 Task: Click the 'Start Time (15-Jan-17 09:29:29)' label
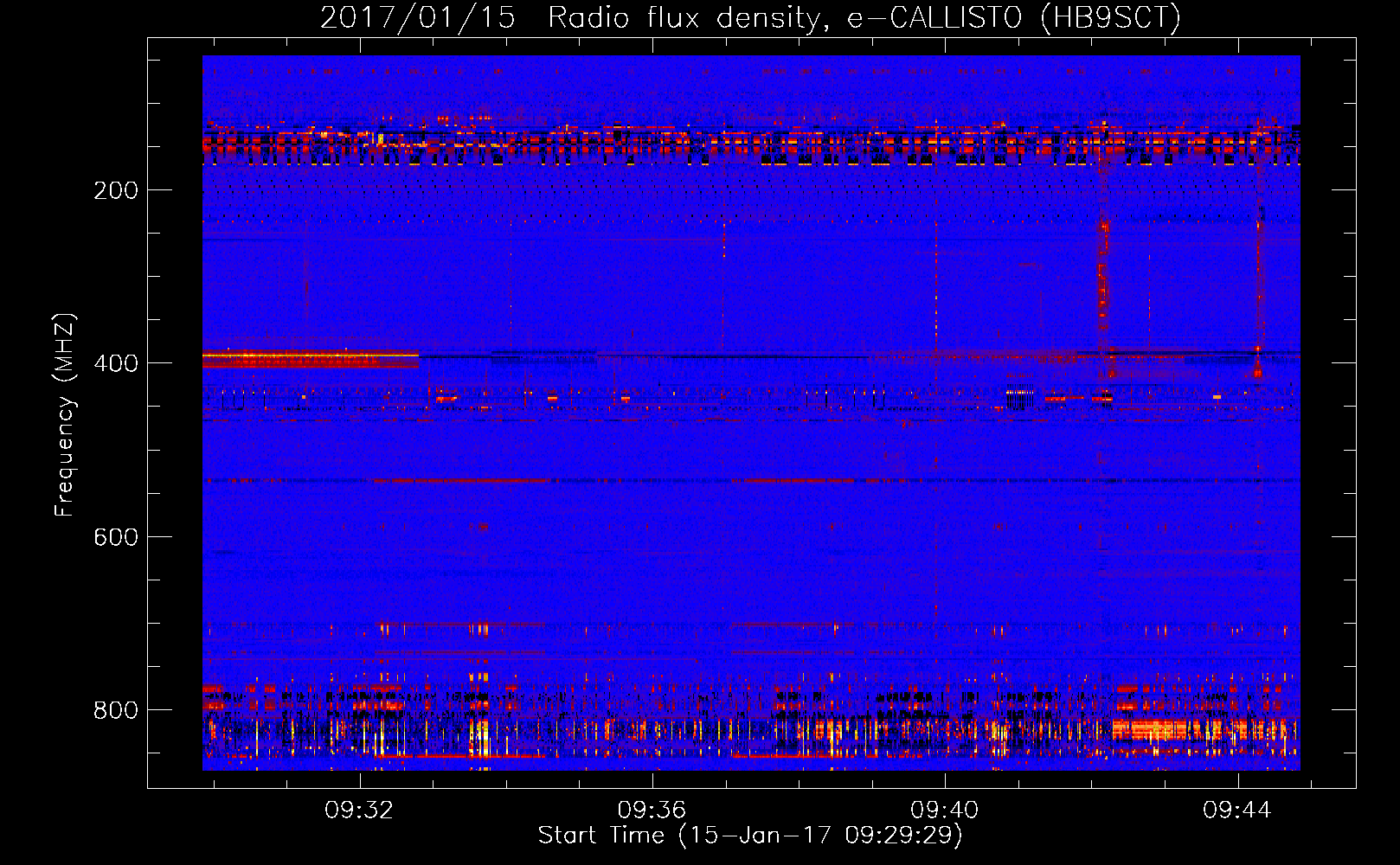tap(750, 836)
